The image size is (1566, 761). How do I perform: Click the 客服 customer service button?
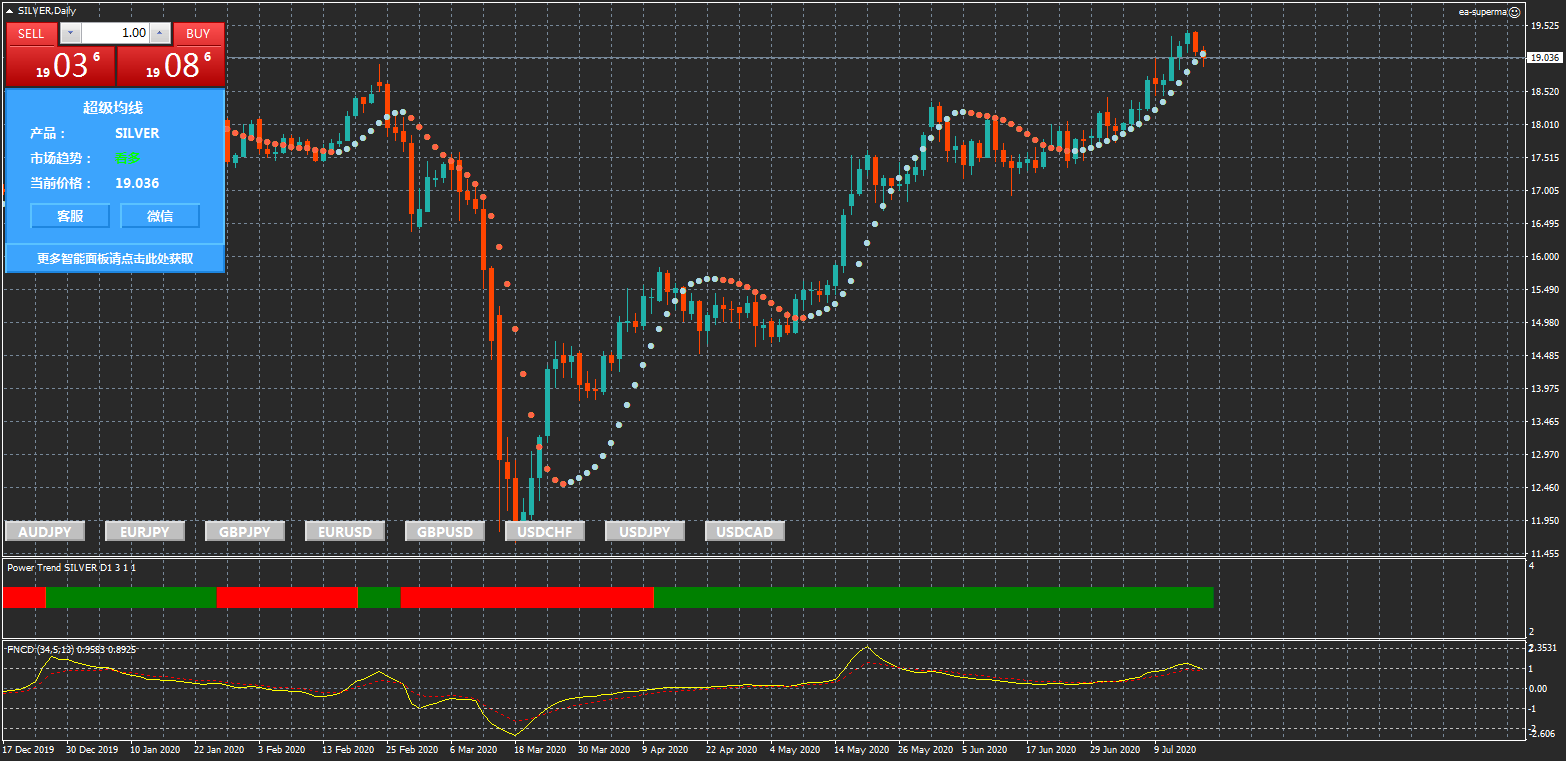70,216
